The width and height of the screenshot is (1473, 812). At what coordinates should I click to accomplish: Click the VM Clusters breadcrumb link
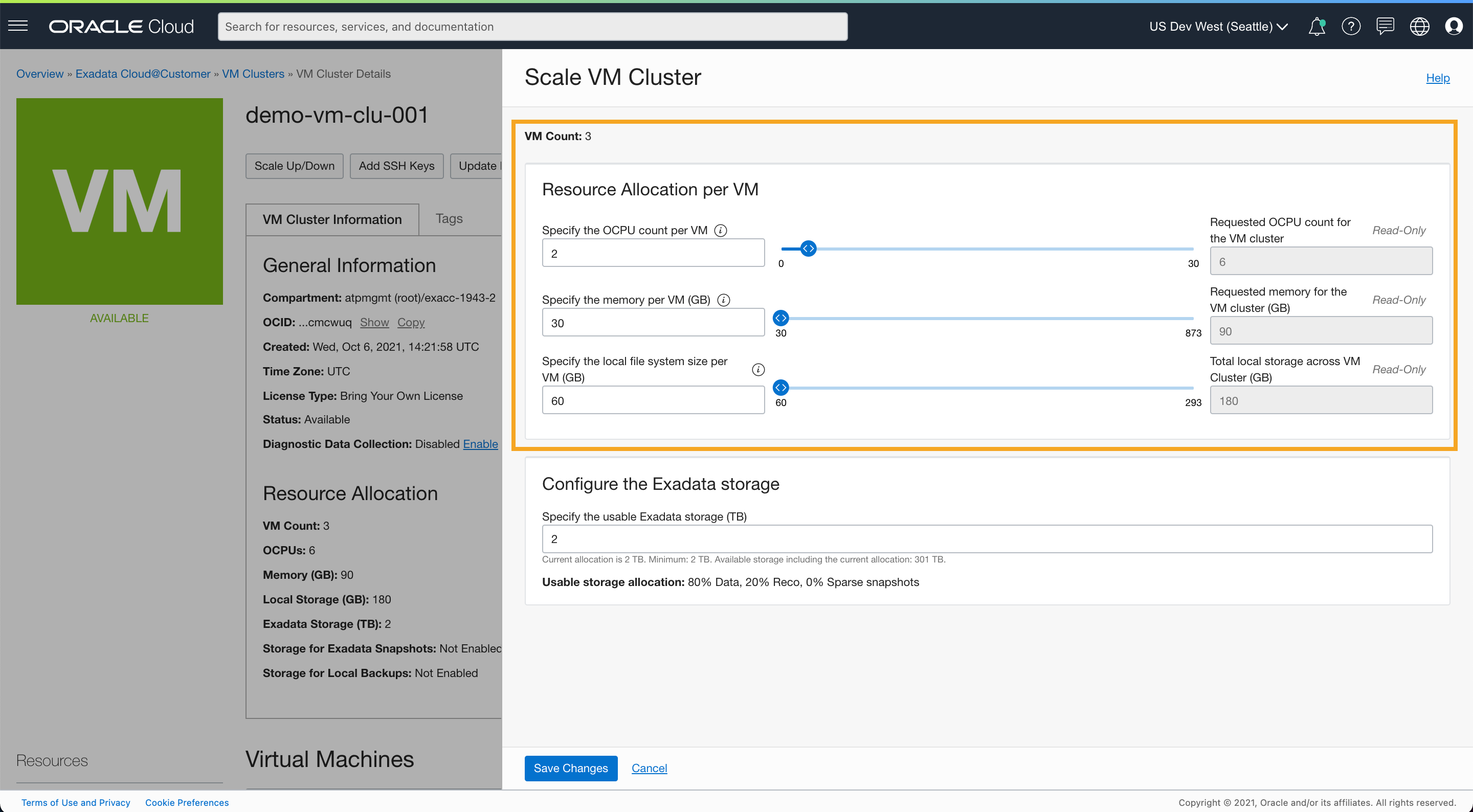(253, 74)
